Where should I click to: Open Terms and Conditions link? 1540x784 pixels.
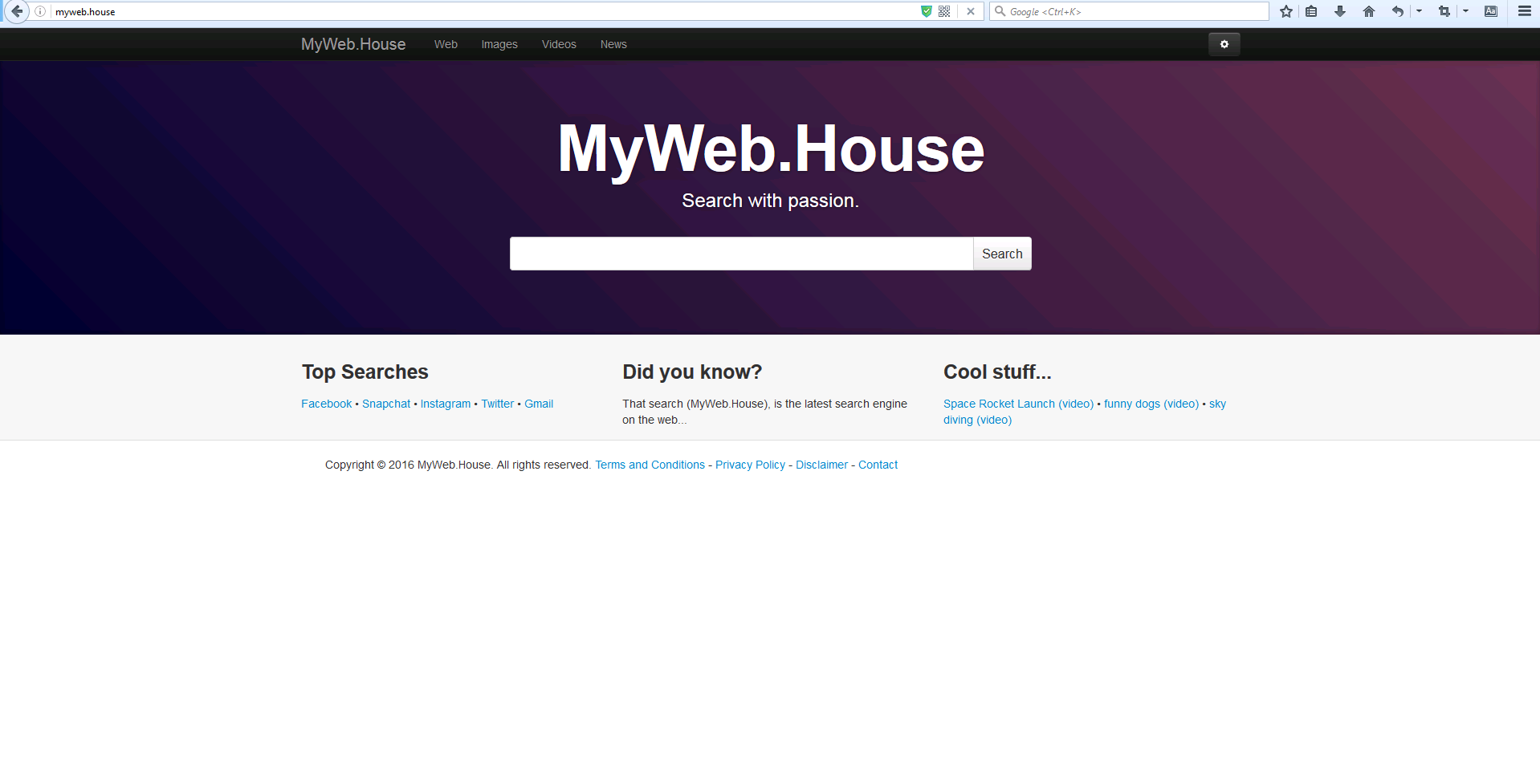650,465
